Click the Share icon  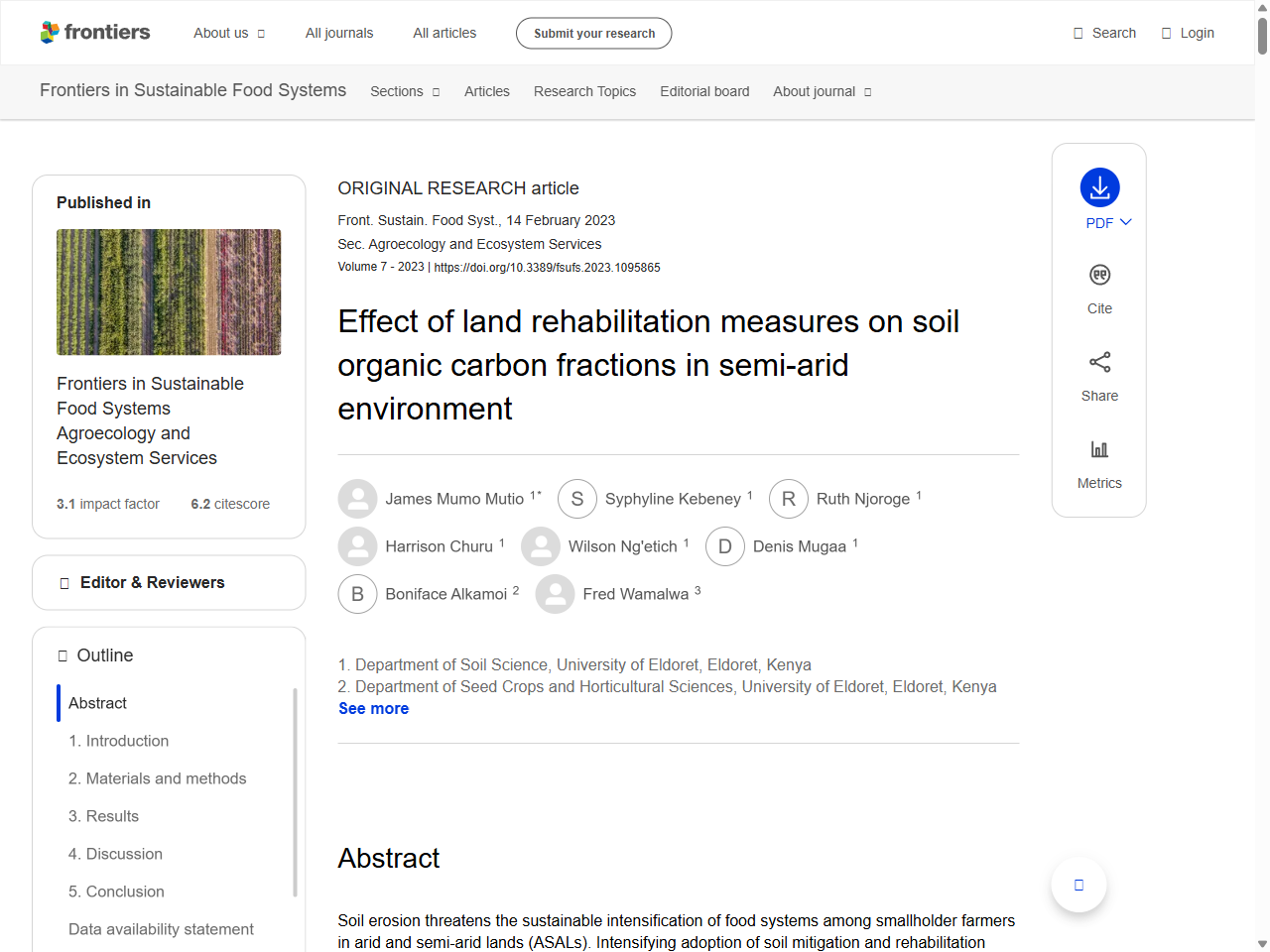coord(1098,362)
